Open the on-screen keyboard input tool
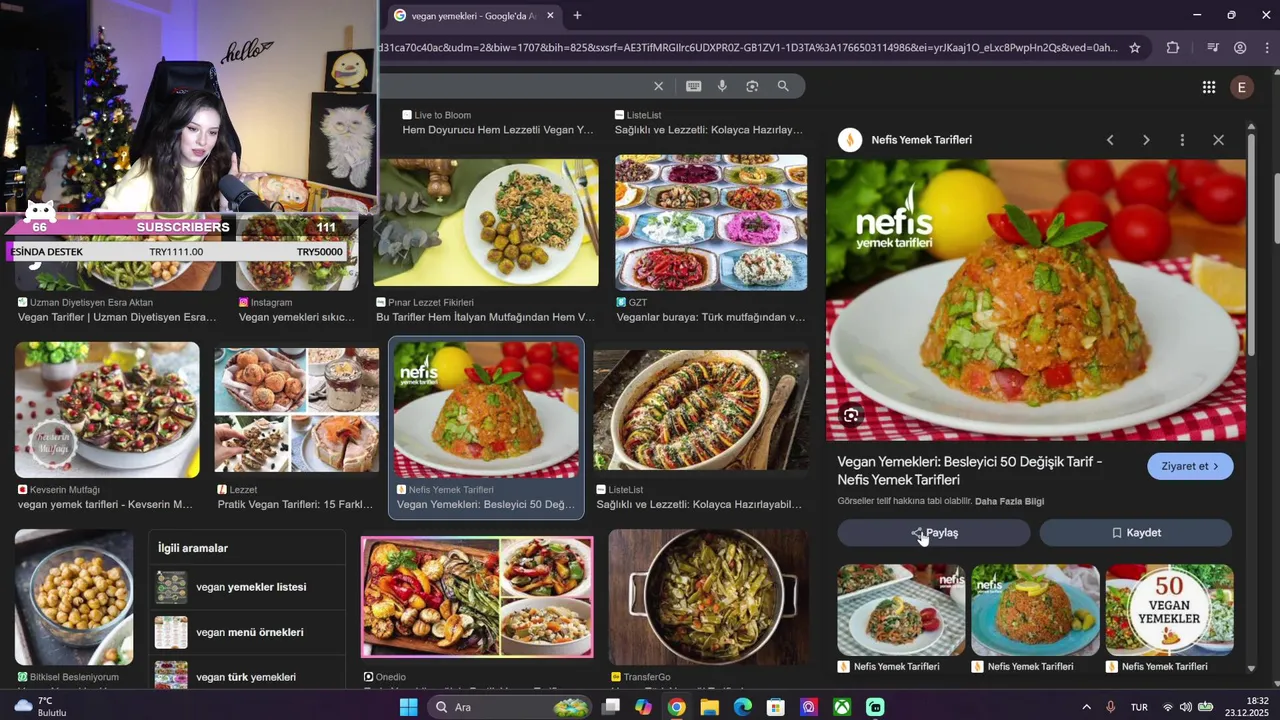 pyautogui.click(x=693, y=86)
